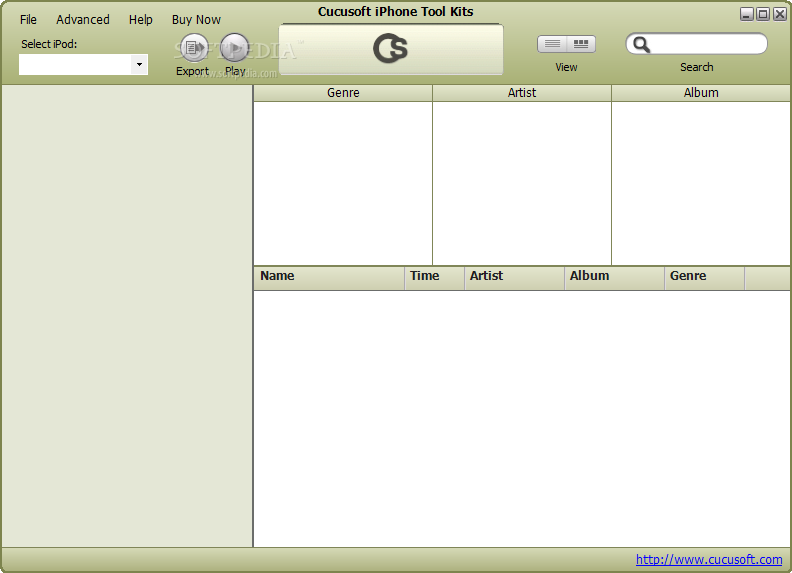This screenshot has height=573, width=792.
Task: Click the Artist browser column header
Action: [522, 93]
